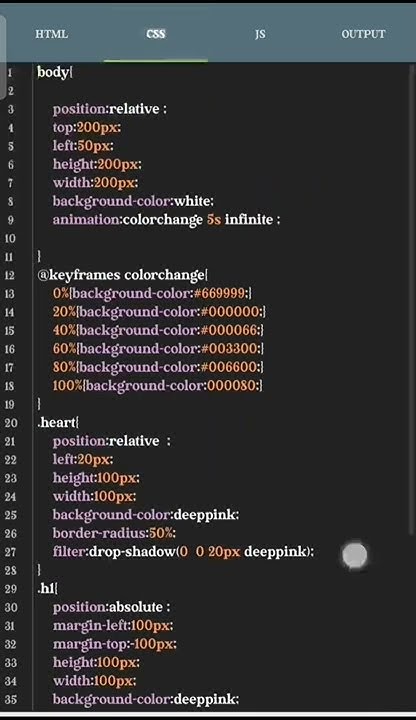
Task: Place cursor after the body selector
Action: (x=73, y=72)
